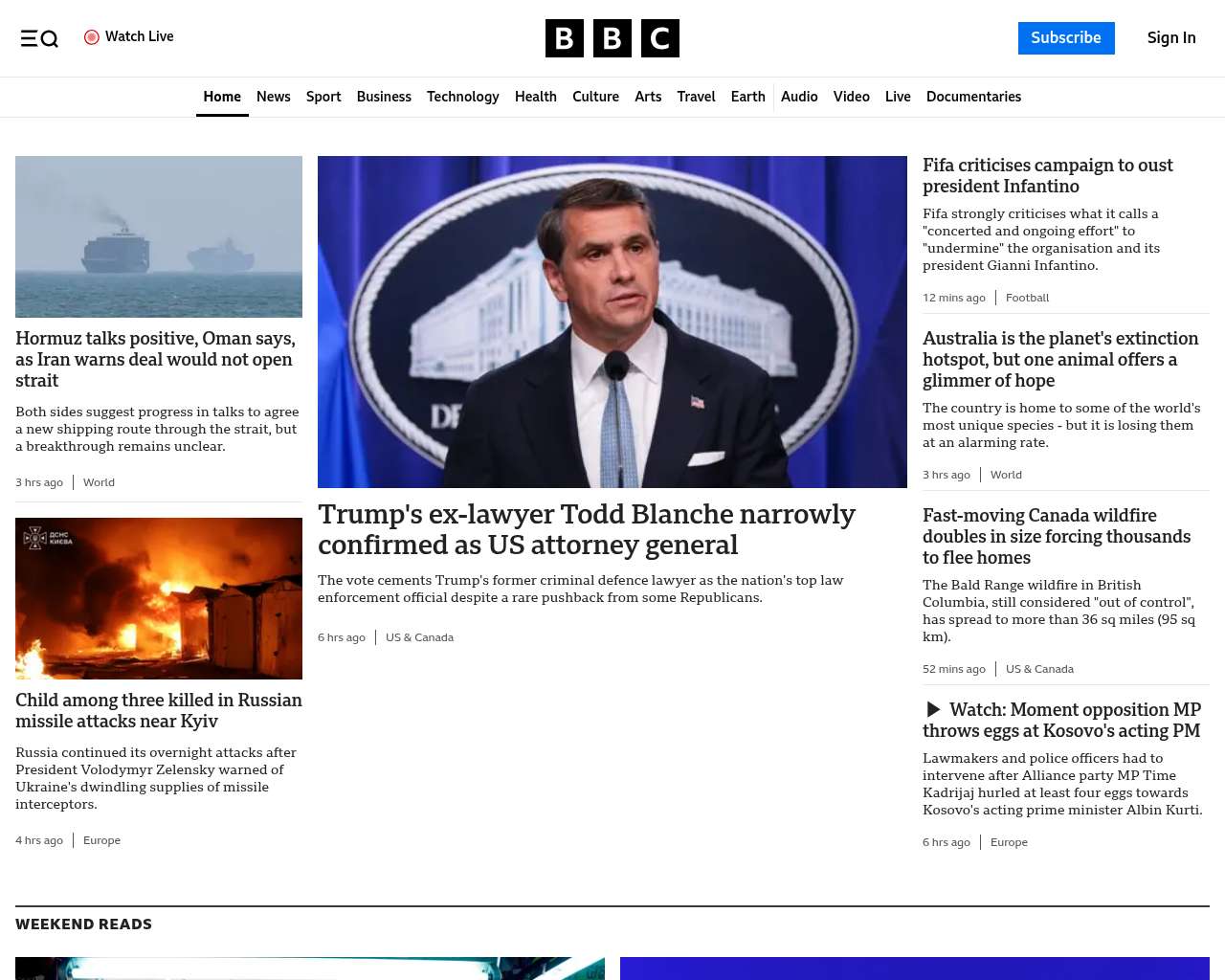Go to the Business section
1225x980 pixels.
[384, 97]
